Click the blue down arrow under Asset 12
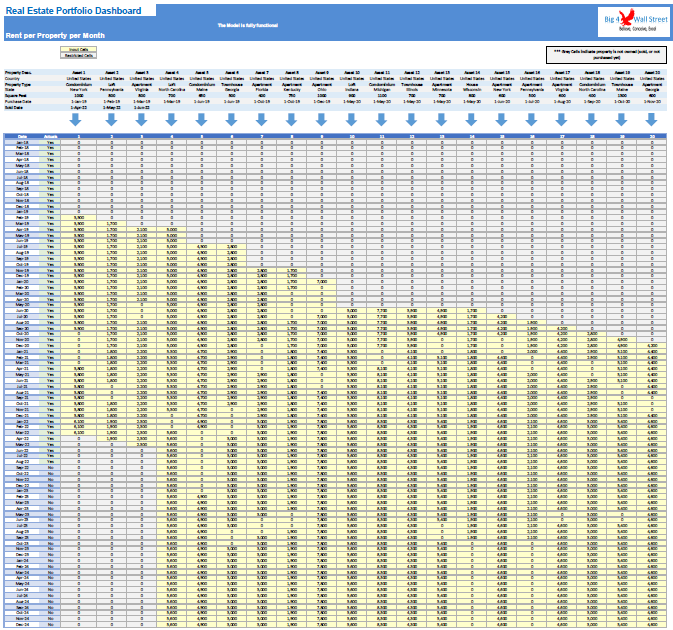The image size is (673, 630). (411, 120)
